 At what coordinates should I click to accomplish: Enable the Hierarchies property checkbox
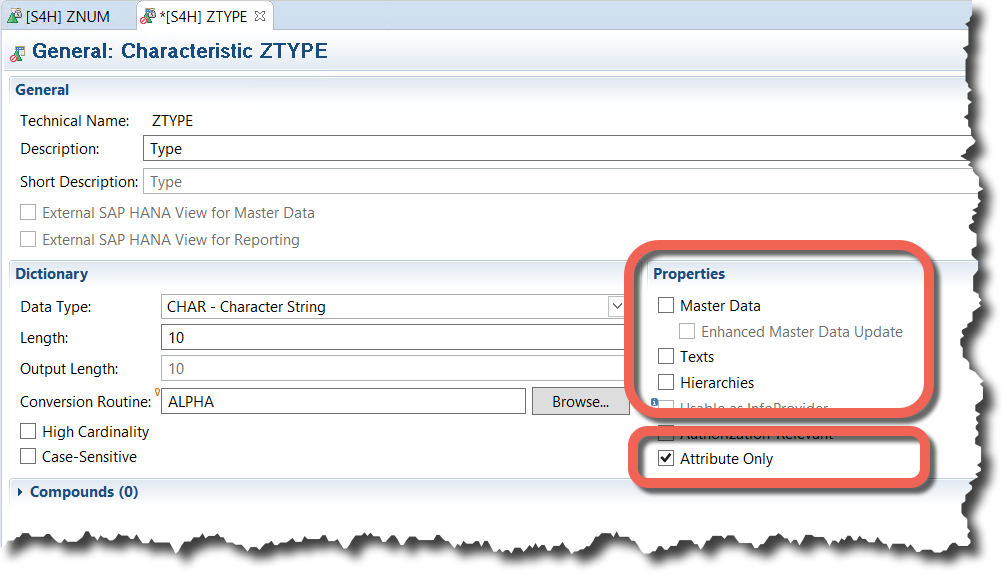pyautogui.click(x=666, y=382)
